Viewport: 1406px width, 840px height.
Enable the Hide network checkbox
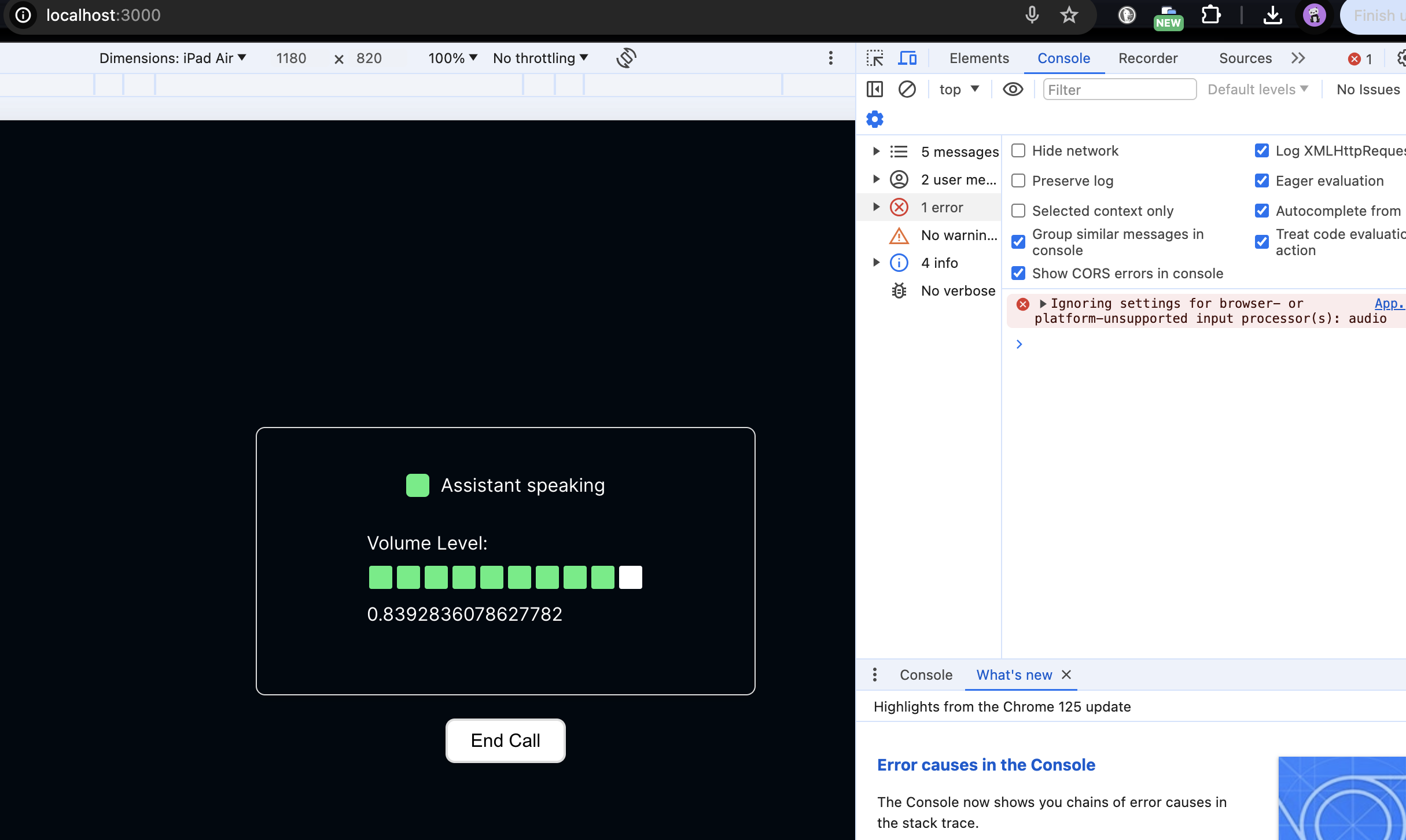(x=1018, y=151)
